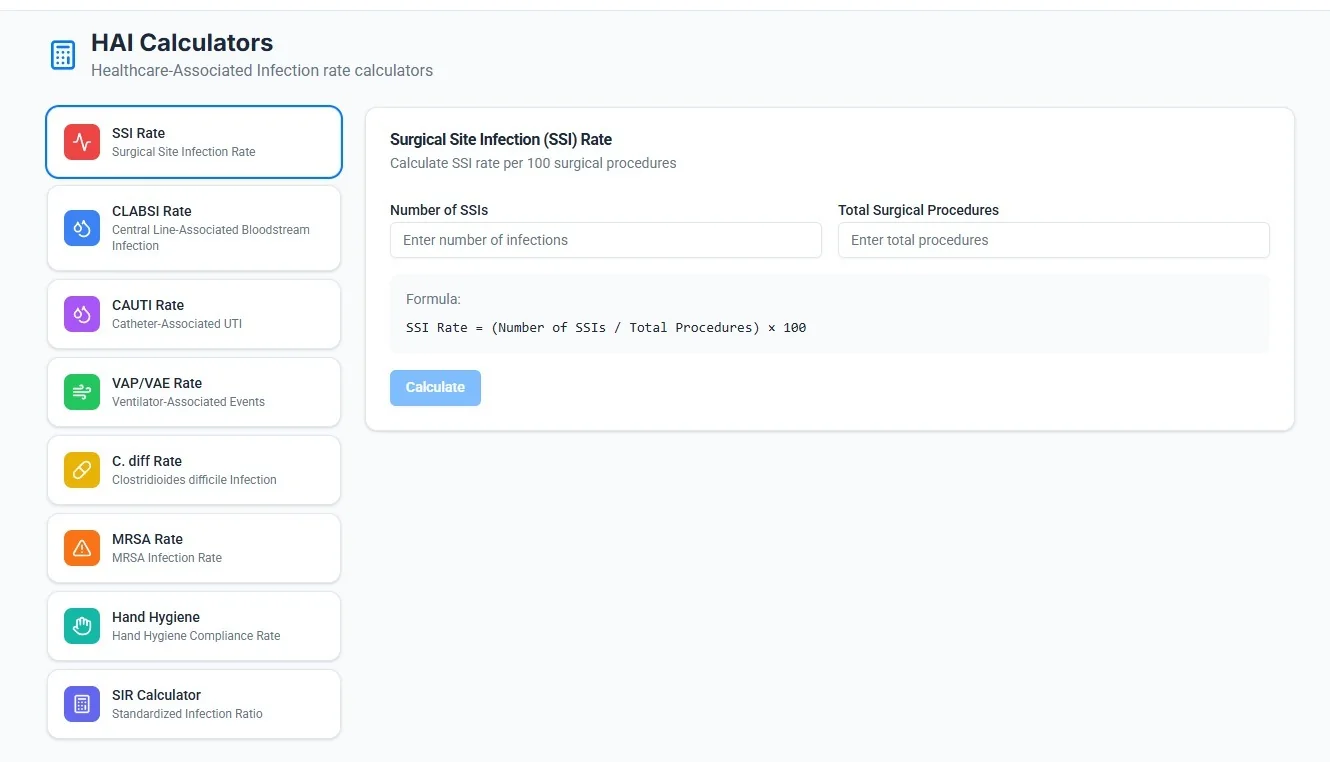Select the C. diff Rate calculator
The height and width of the screenshot is (762, 1330).
point(194,470)
